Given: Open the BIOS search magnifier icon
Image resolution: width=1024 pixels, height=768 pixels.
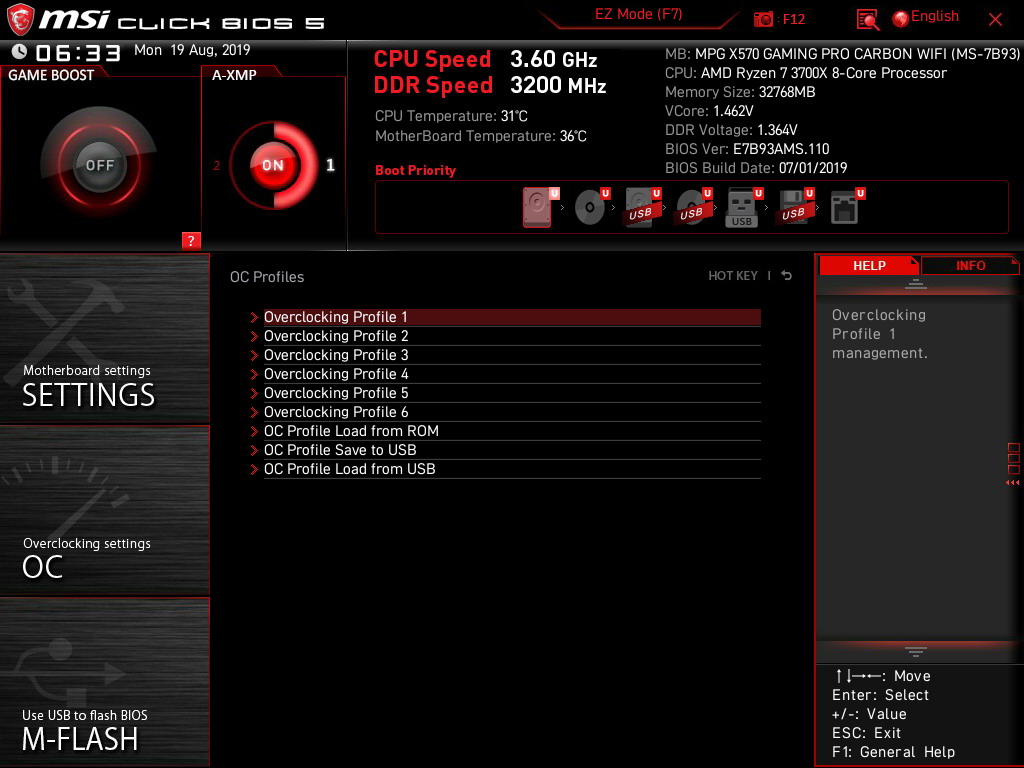Looking at the screenshot, I should click(x=867, y=20).
